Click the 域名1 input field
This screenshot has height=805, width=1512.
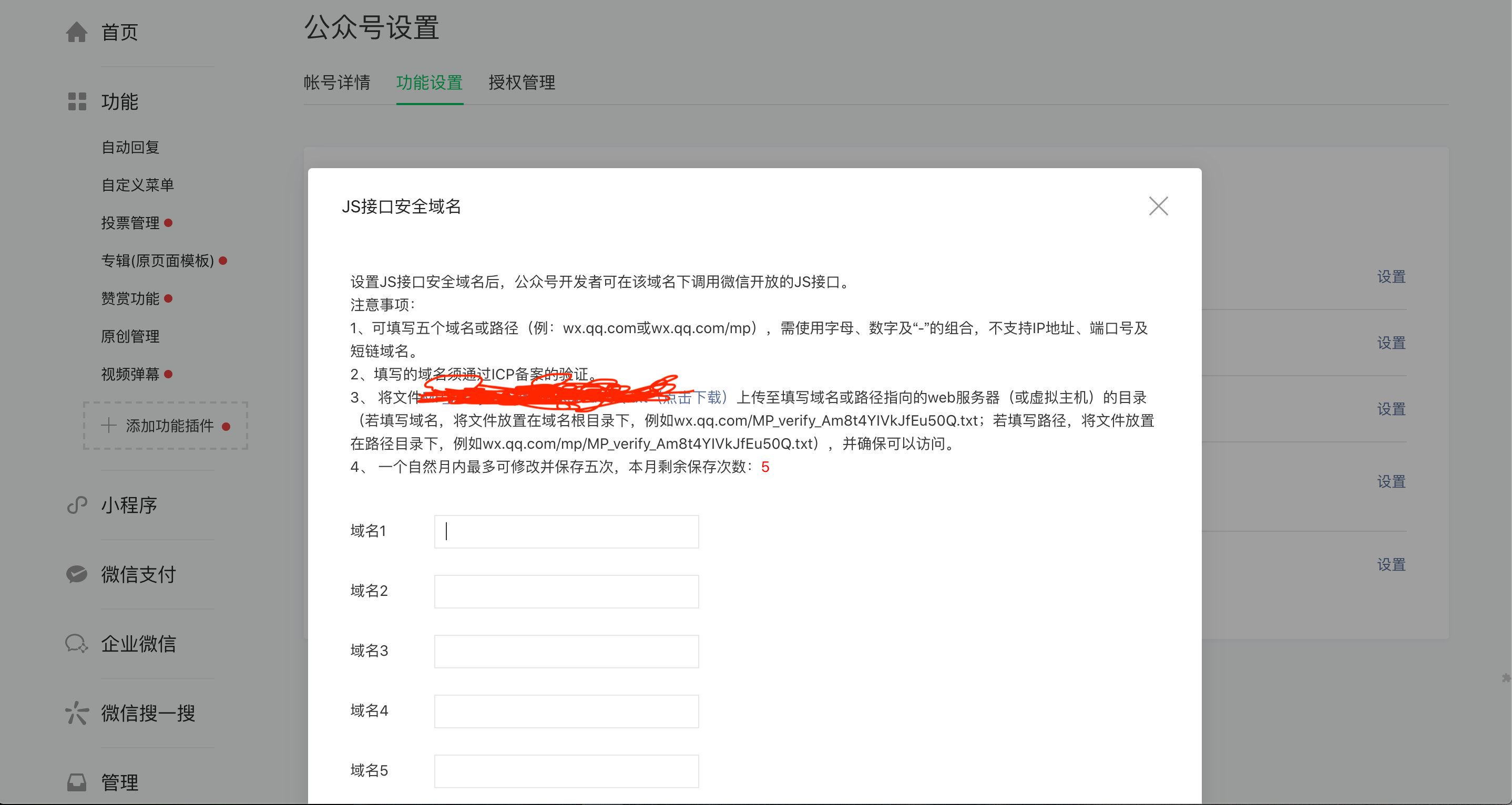click(565, 530)
